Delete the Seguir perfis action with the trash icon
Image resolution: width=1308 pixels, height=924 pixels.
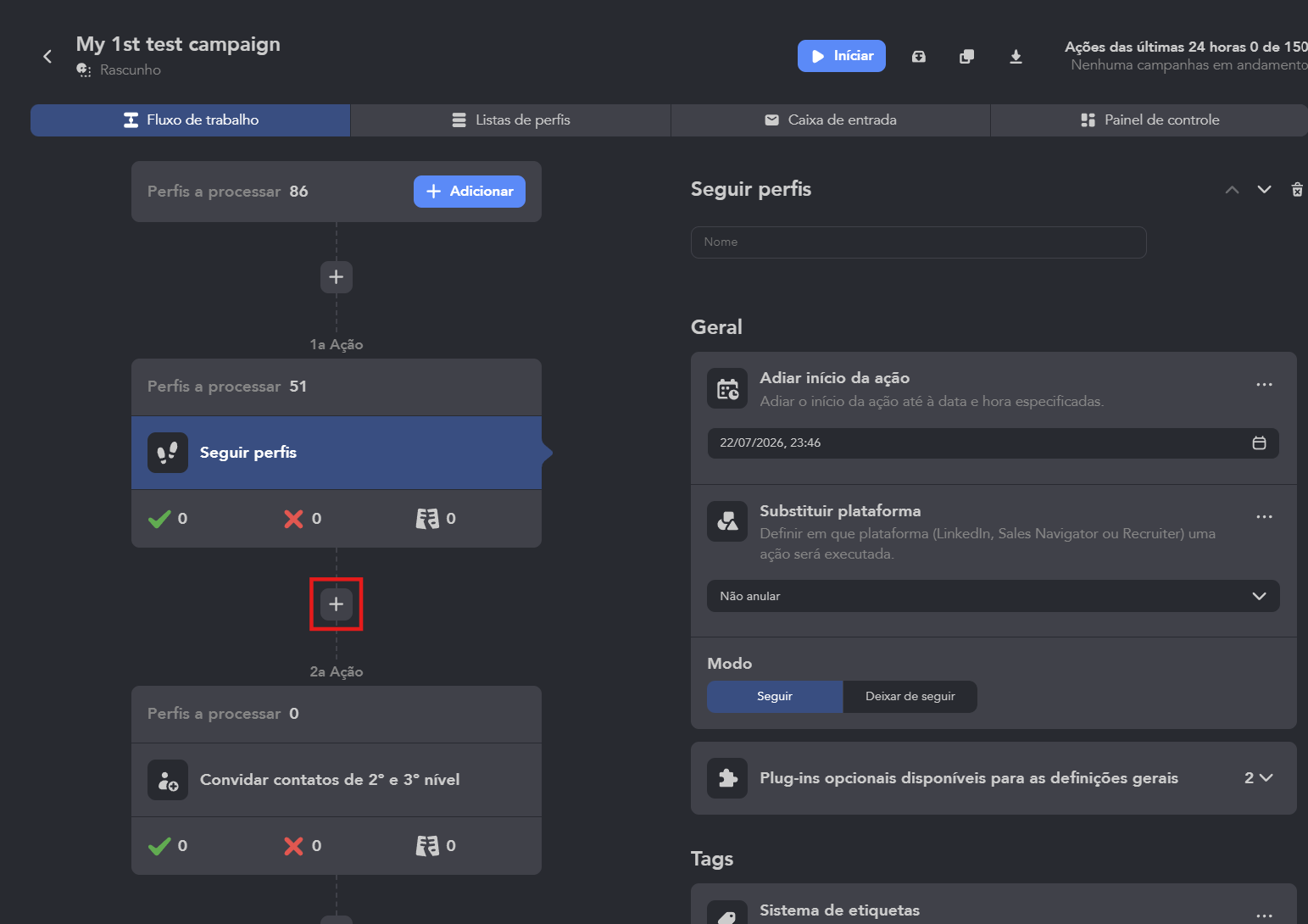(1297, 190)
